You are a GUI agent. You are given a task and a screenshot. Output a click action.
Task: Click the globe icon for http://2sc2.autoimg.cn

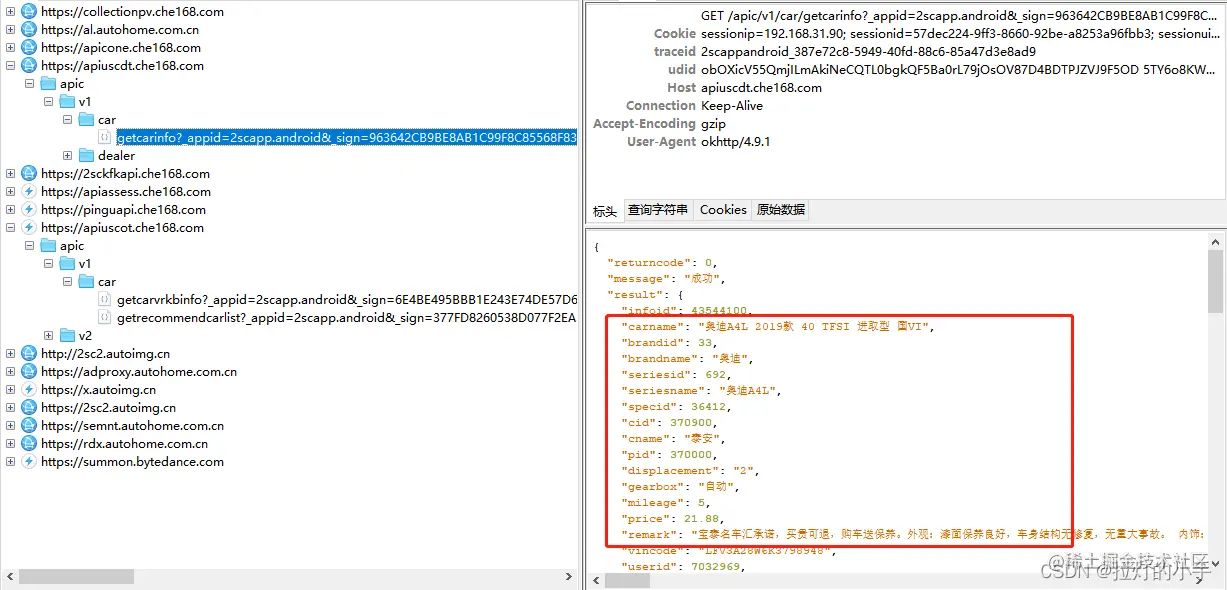coord(29,354)
